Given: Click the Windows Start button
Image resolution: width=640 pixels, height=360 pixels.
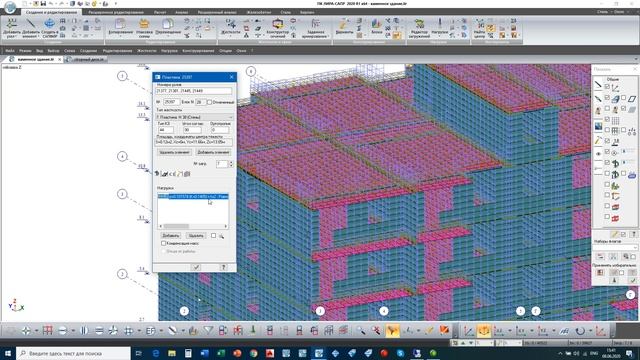Looking at the screenshot, I should [8, 353].
